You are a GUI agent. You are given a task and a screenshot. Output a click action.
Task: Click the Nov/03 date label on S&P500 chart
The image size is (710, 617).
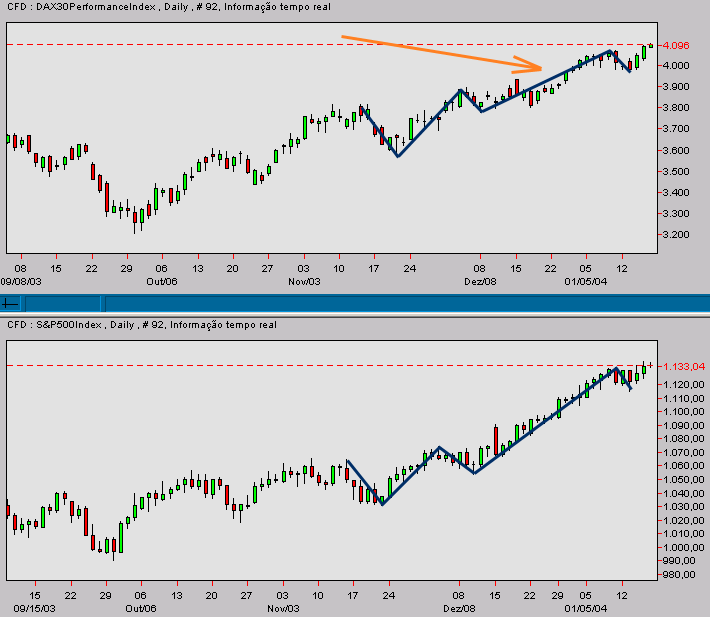pos(283,608)
